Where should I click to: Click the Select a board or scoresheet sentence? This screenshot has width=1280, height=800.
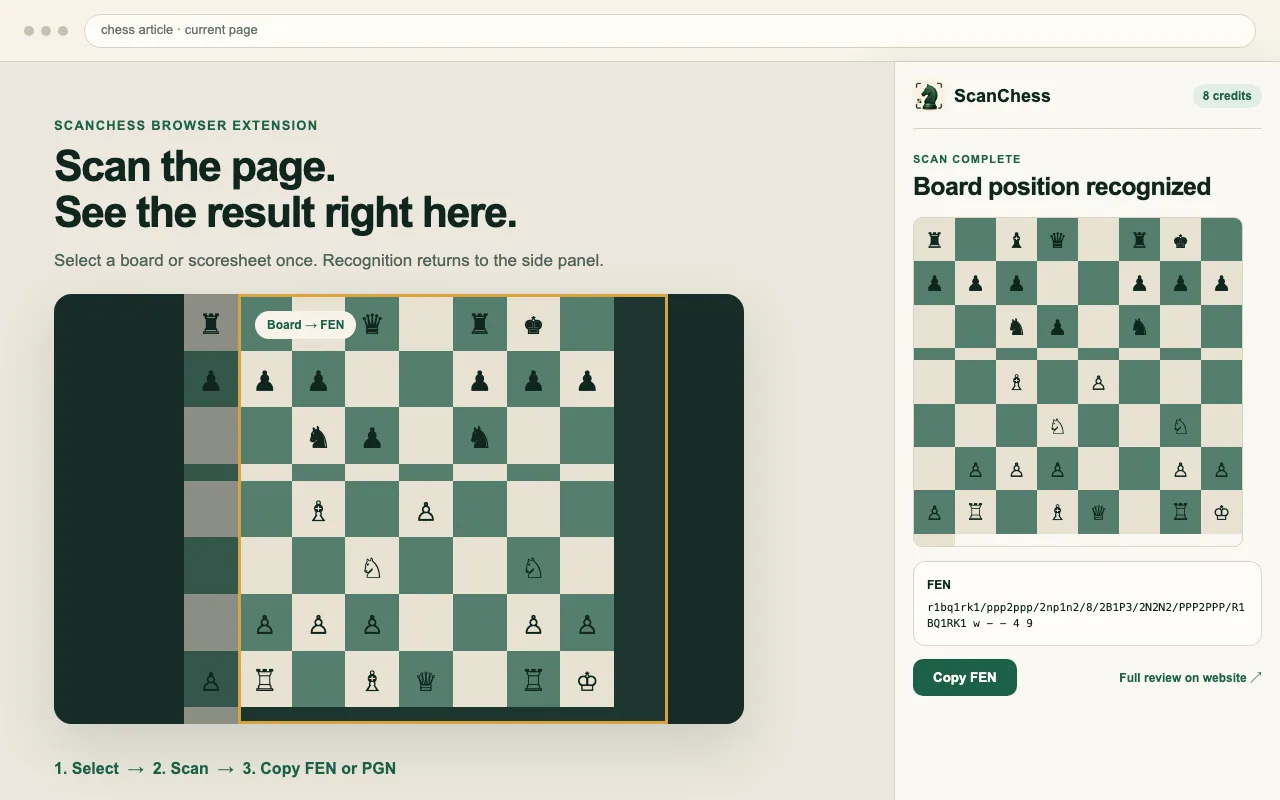(x=329, y=261)
